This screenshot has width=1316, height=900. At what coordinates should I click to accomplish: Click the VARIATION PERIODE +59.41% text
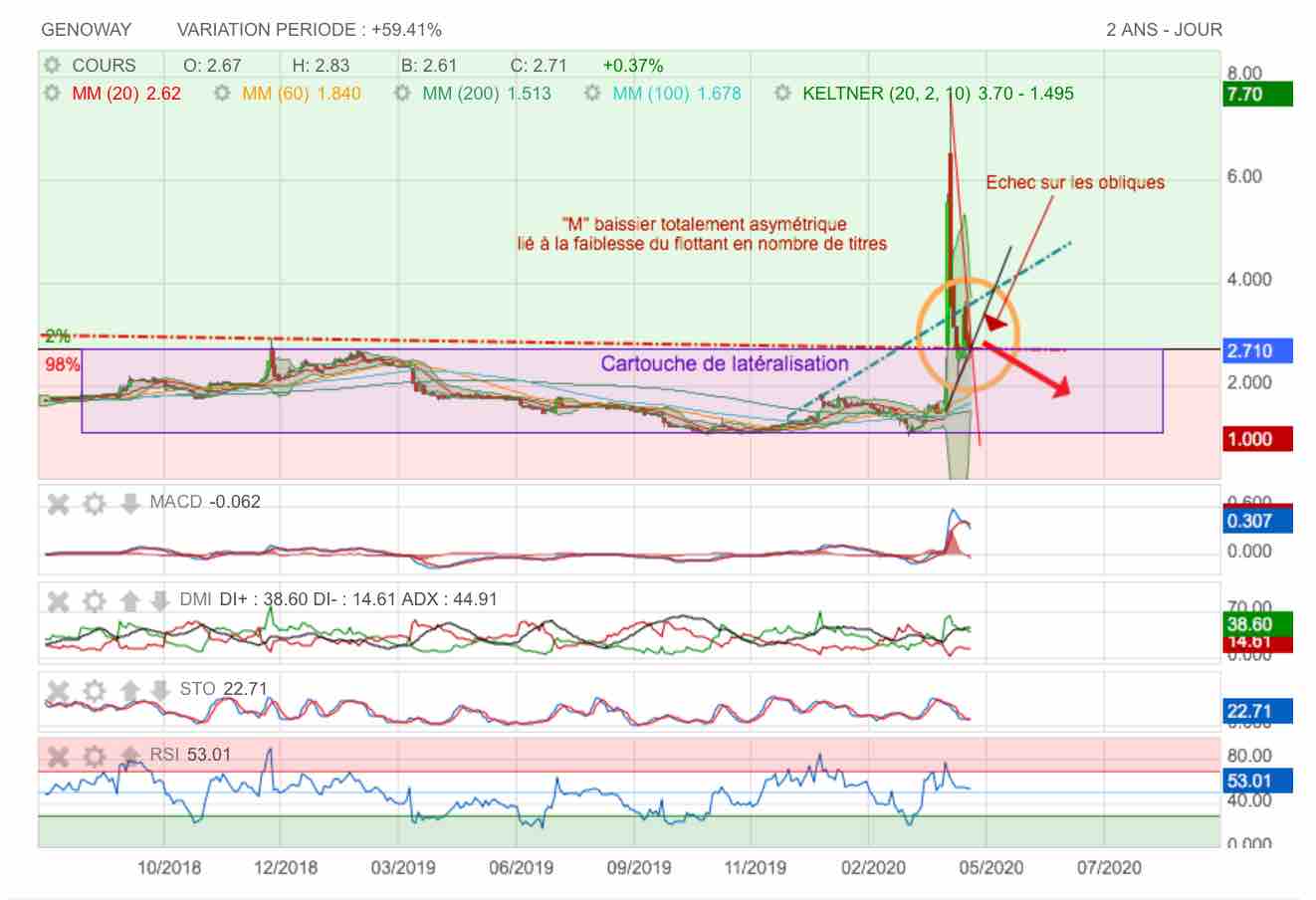(x=310, y=30)
